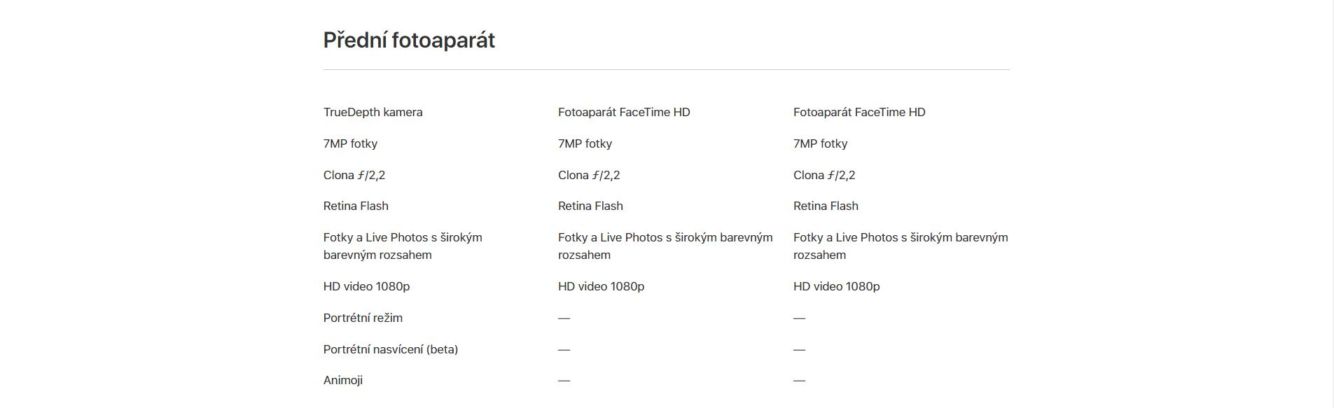Screen dimensions: 1334x408
Task: Select the "TrueDepth kamera" text
Action: pos(373,112)
